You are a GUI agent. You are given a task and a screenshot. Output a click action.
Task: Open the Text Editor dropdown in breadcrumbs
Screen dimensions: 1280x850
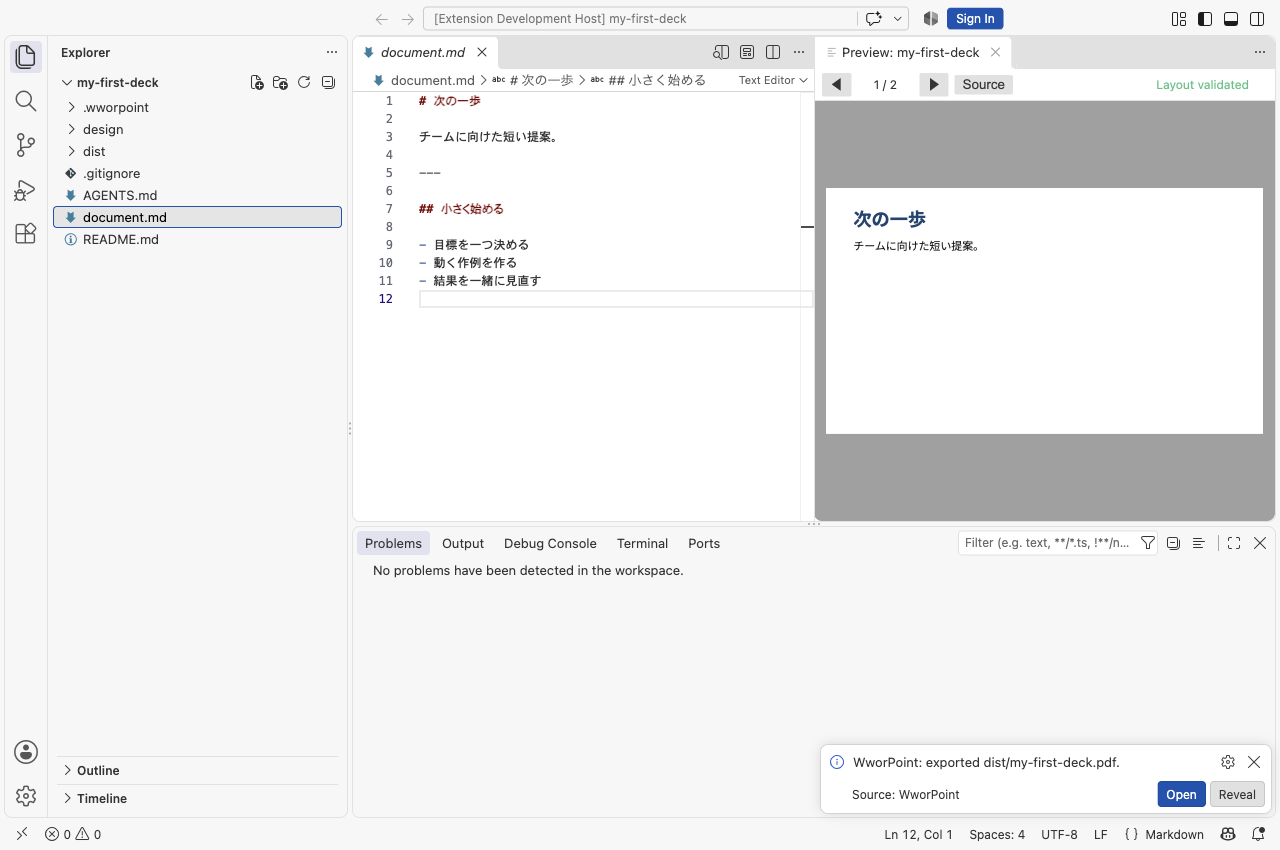[x=773, y=80]
